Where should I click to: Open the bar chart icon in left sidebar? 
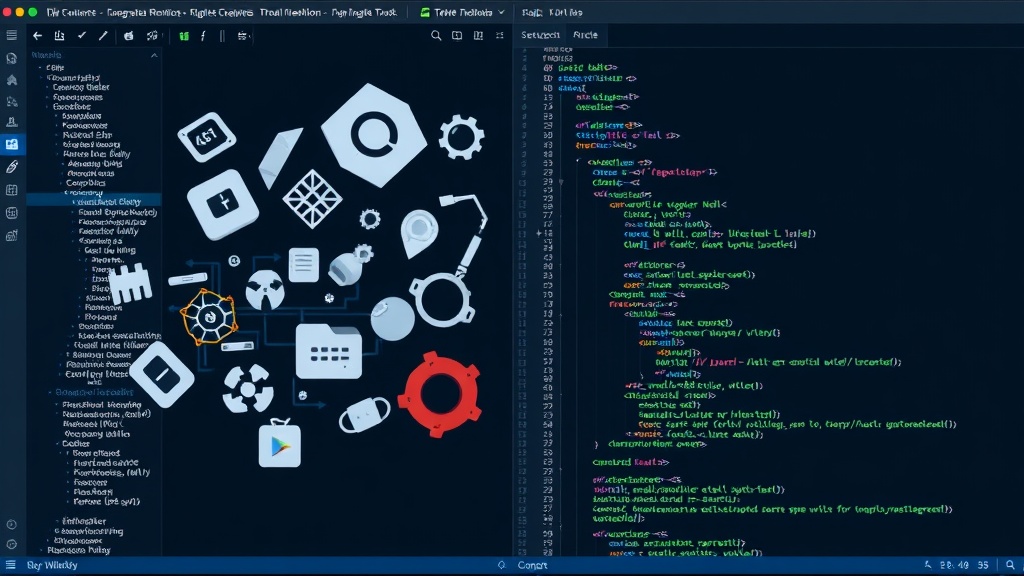(x=12, y=236)
